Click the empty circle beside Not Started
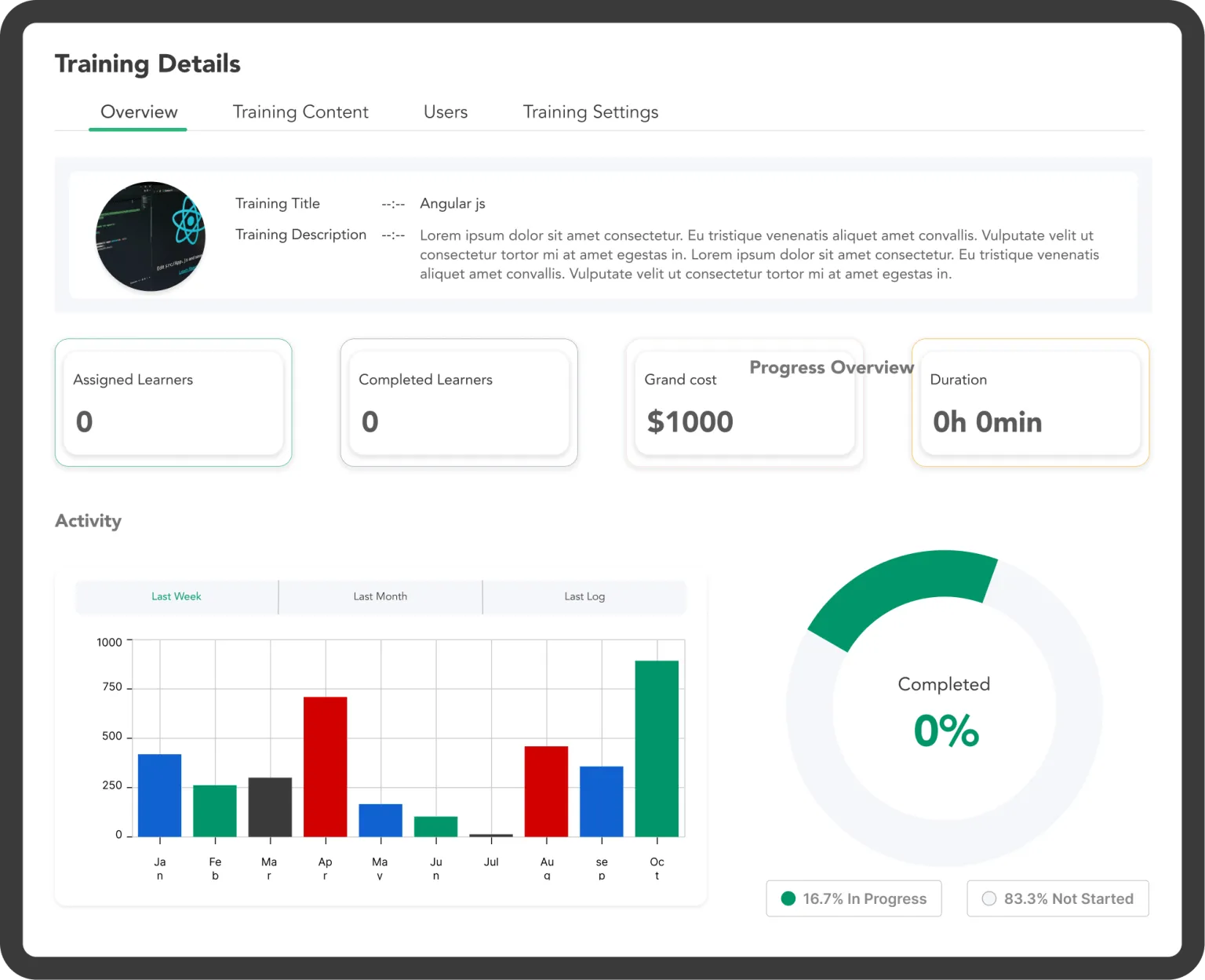 click(989, 898)
